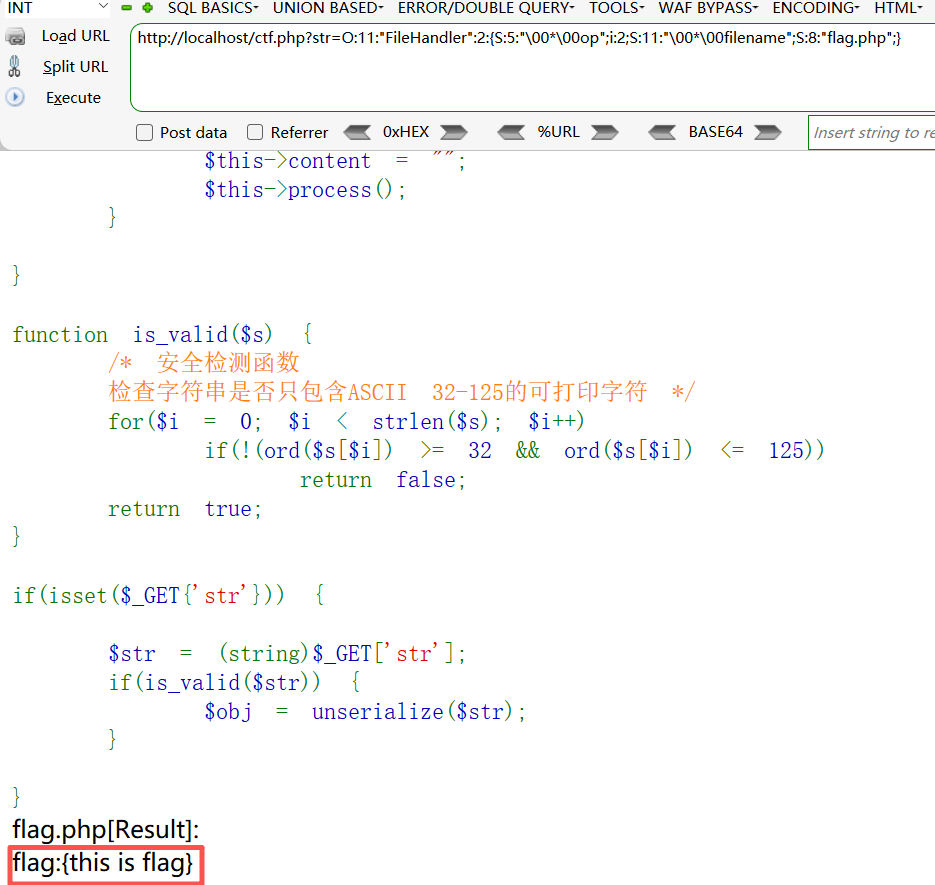Click the '$this->process();' code line
The width and height of the screenshot is (935, 885).
305,190
